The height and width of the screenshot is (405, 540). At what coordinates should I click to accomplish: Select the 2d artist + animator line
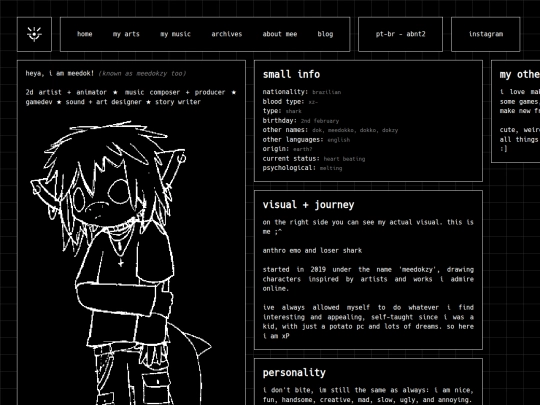[131, 92]
